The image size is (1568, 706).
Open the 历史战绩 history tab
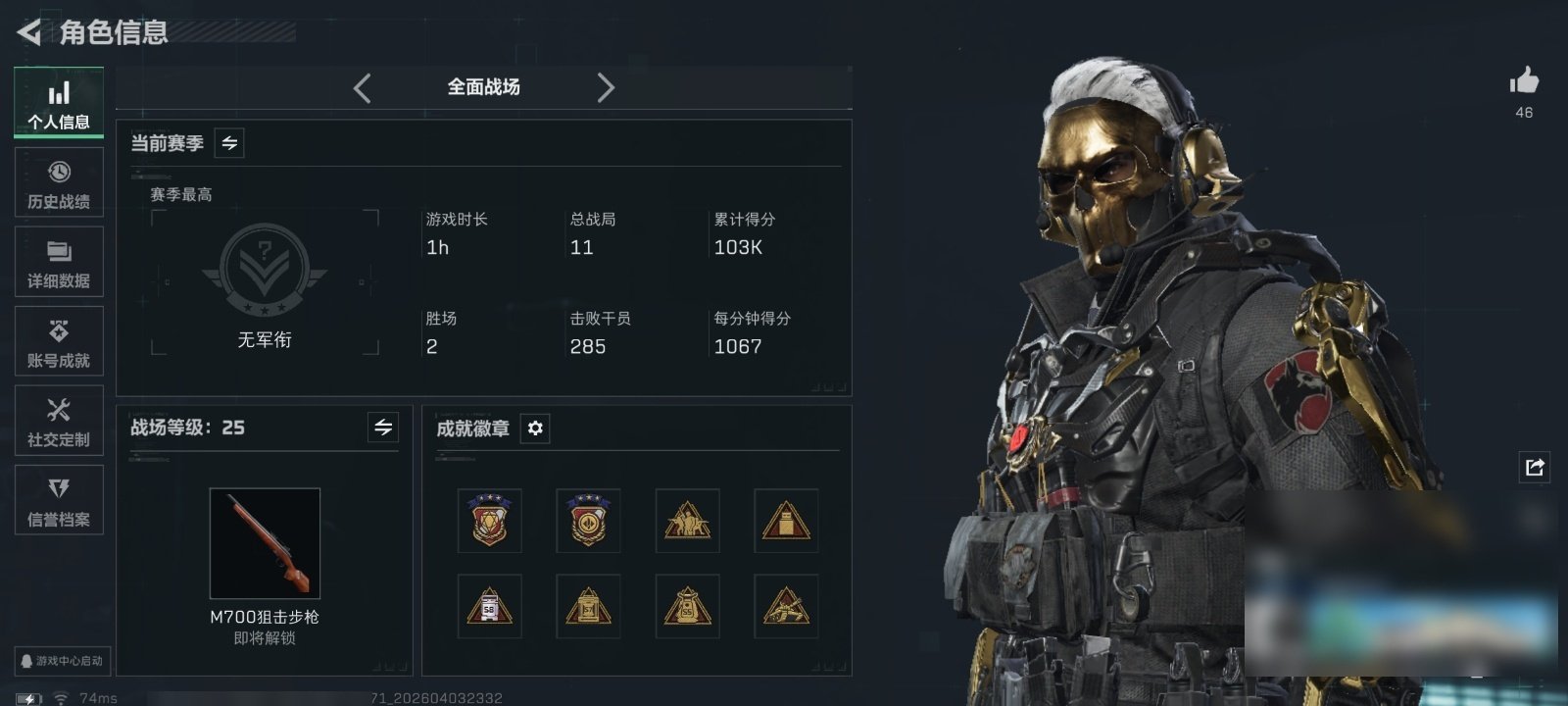59,182
